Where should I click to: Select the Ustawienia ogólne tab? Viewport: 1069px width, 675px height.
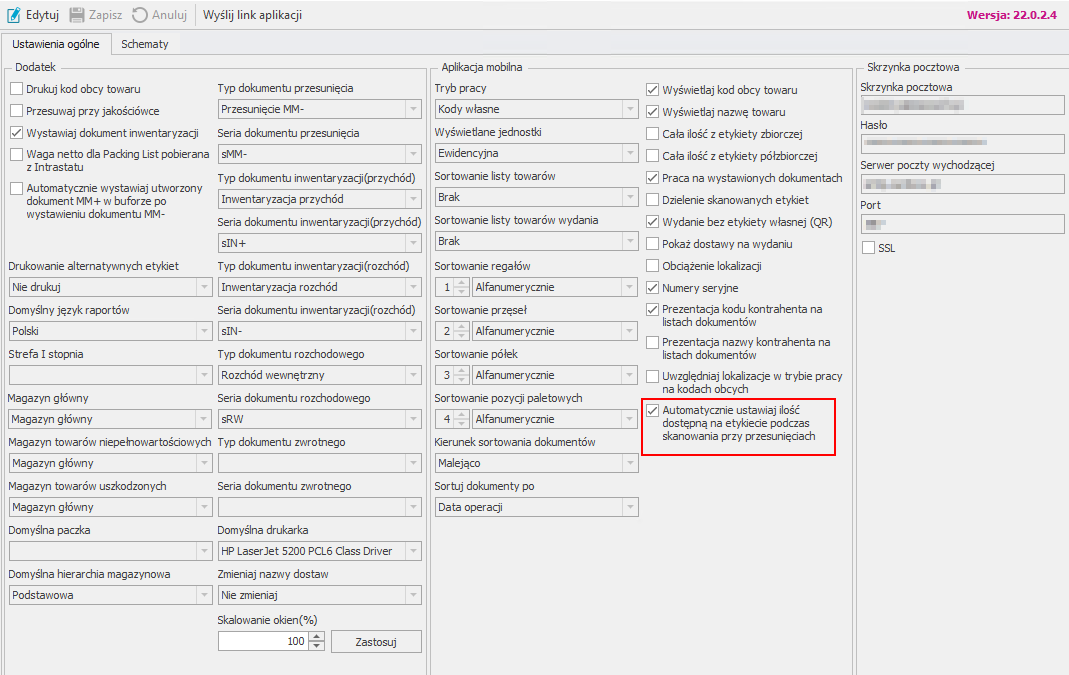pyautogui.click(x=55, y=44)
